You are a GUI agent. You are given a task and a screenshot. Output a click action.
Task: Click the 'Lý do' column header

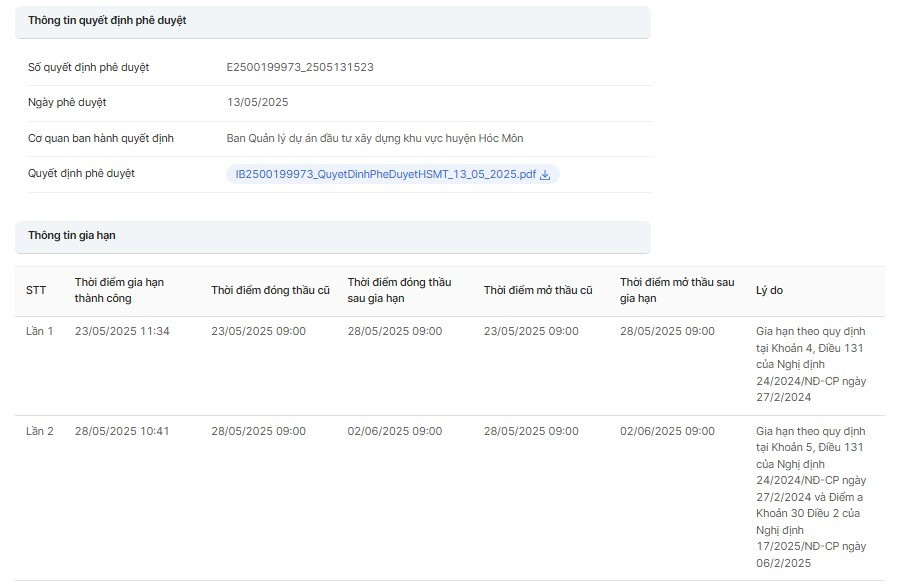(769, 291)
